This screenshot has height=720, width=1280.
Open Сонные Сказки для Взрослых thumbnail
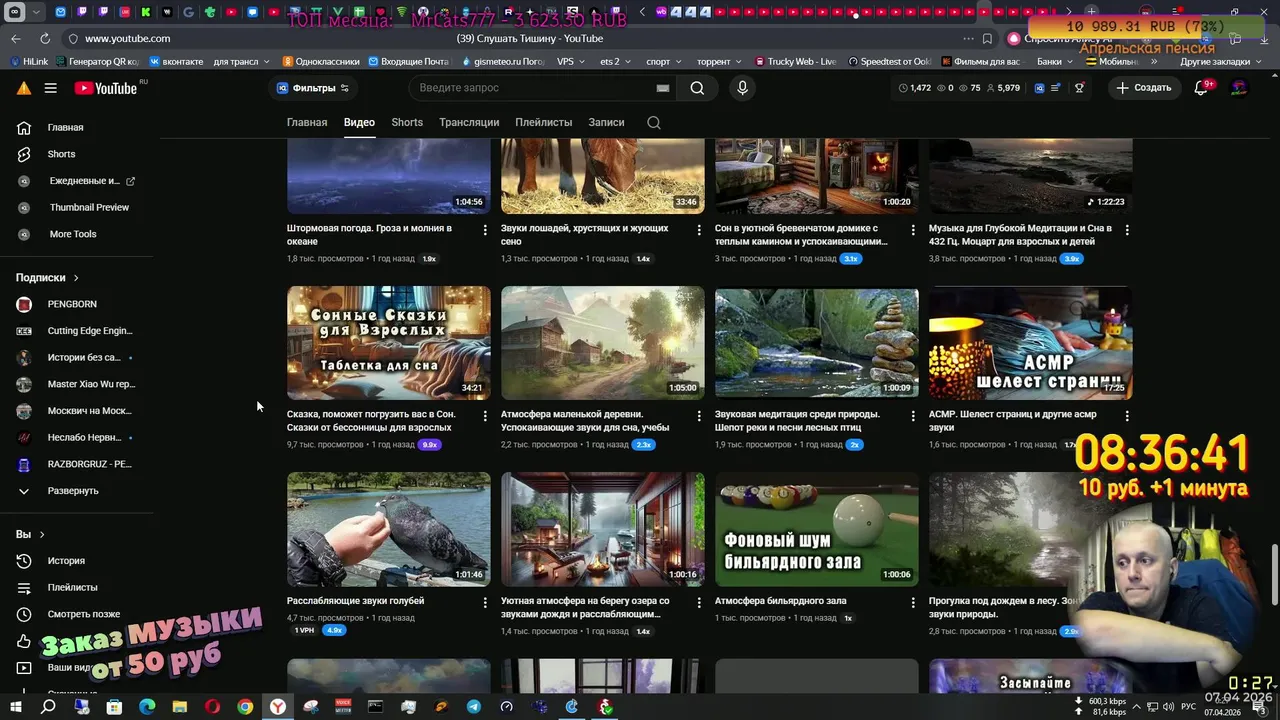click(x=389, y=343)
